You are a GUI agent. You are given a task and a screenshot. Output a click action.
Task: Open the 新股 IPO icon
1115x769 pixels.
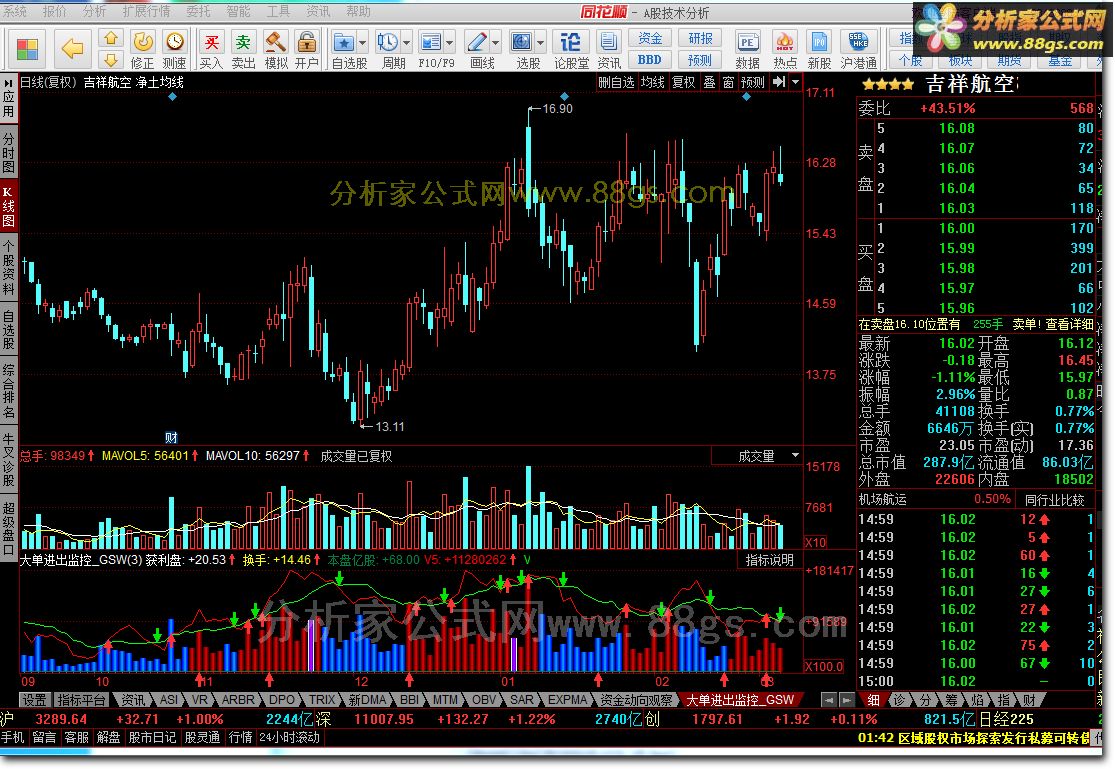click(x=819, y=49)
